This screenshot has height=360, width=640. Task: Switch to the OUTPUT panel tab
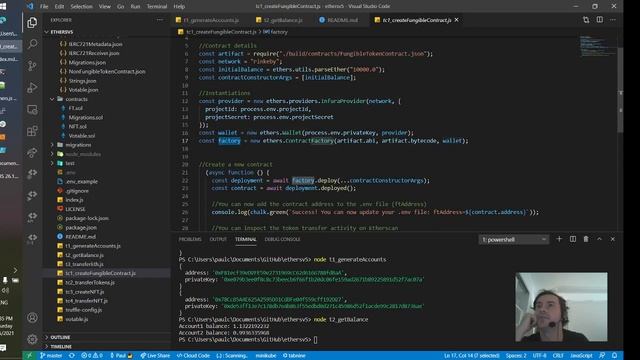[218, 239]
